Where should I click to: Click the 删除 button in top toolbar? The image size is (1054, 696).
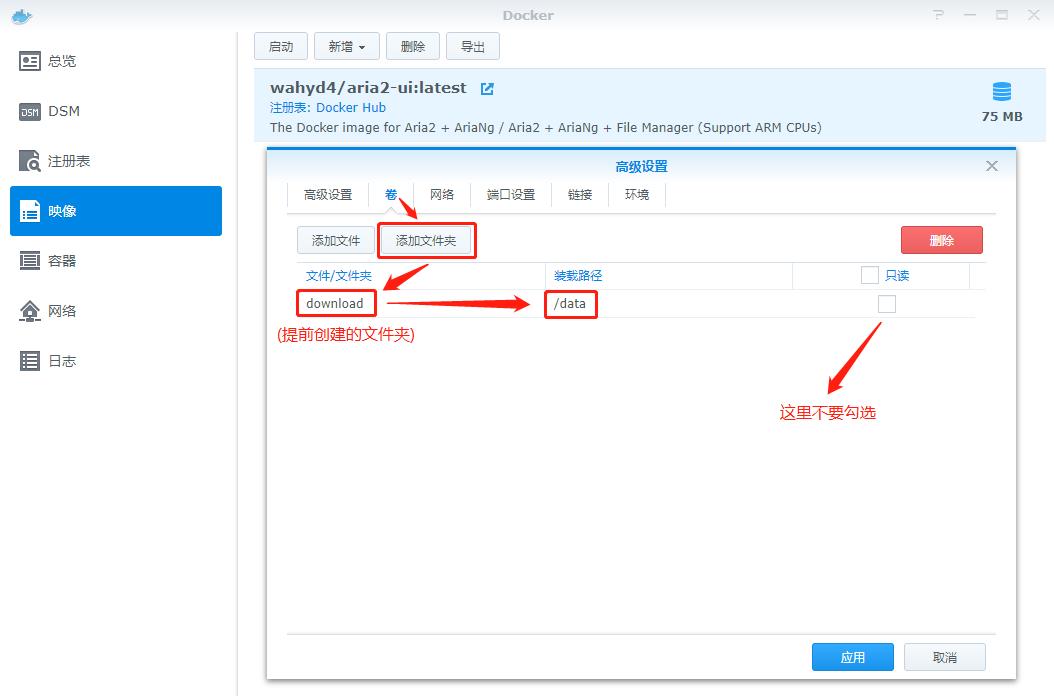(413, 46)
